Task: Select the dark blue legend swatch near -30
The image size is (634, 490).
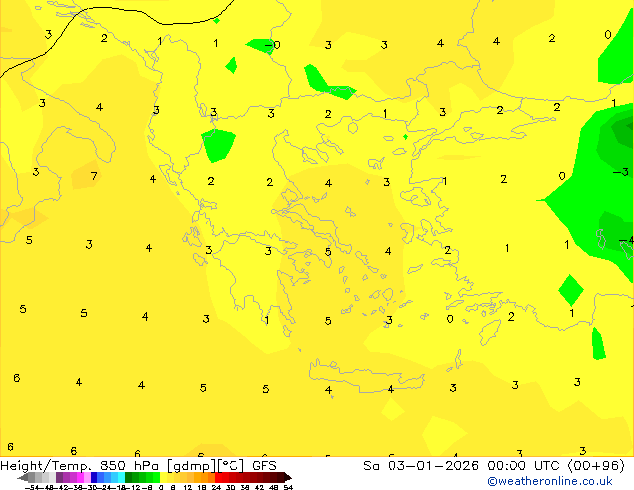Action: [94, 477]
